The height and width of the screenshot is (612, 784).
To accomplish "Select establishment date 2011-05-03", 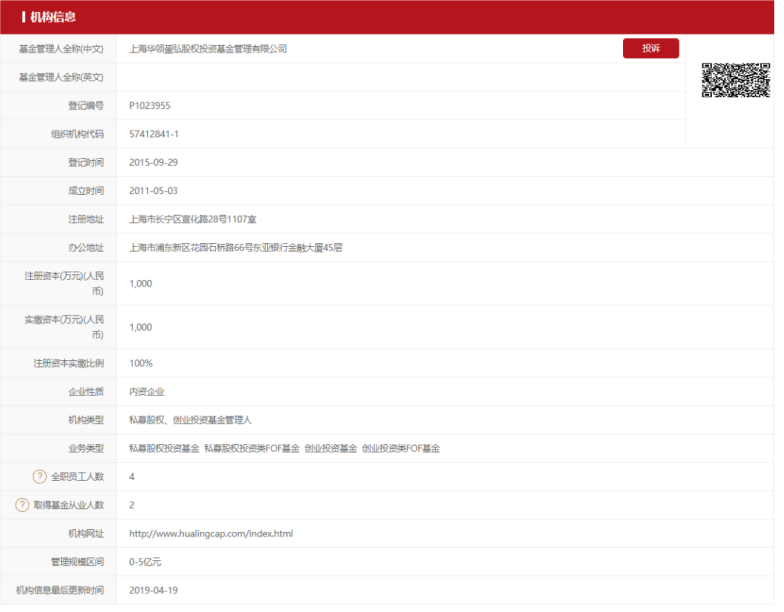I will (x=155, y=193).
